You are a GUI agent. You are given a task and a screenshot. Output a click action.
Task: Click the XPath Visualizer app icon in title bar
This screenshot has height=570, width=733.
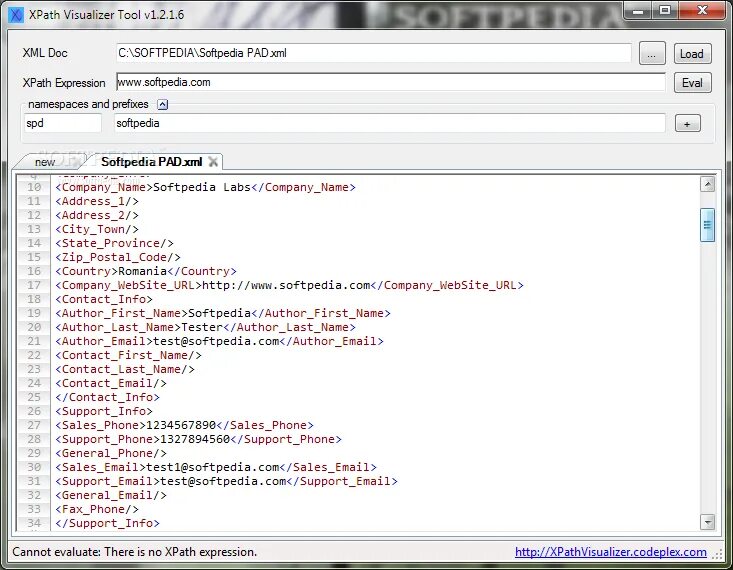click(16, 14)
